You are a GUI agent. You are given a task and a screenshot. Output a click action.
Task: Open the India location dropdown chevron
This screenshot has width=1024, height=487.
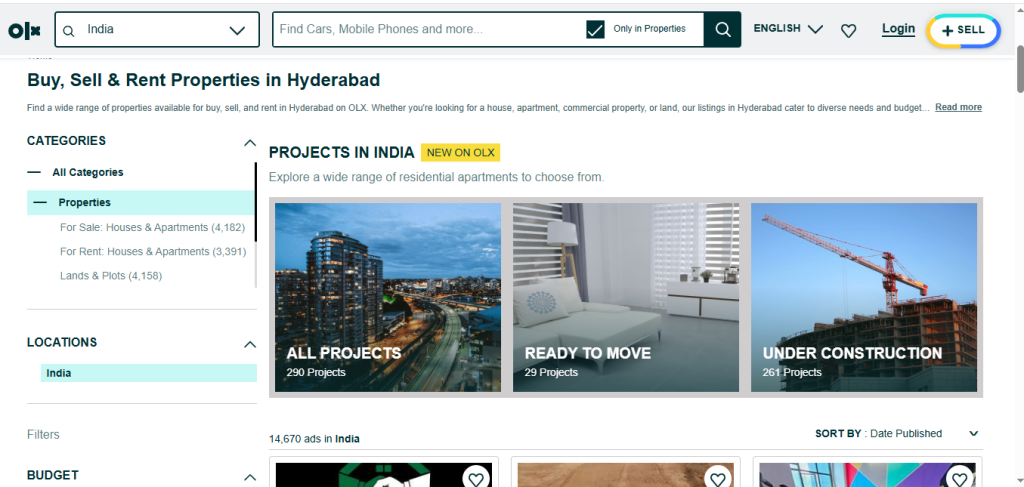pos(237,30)
